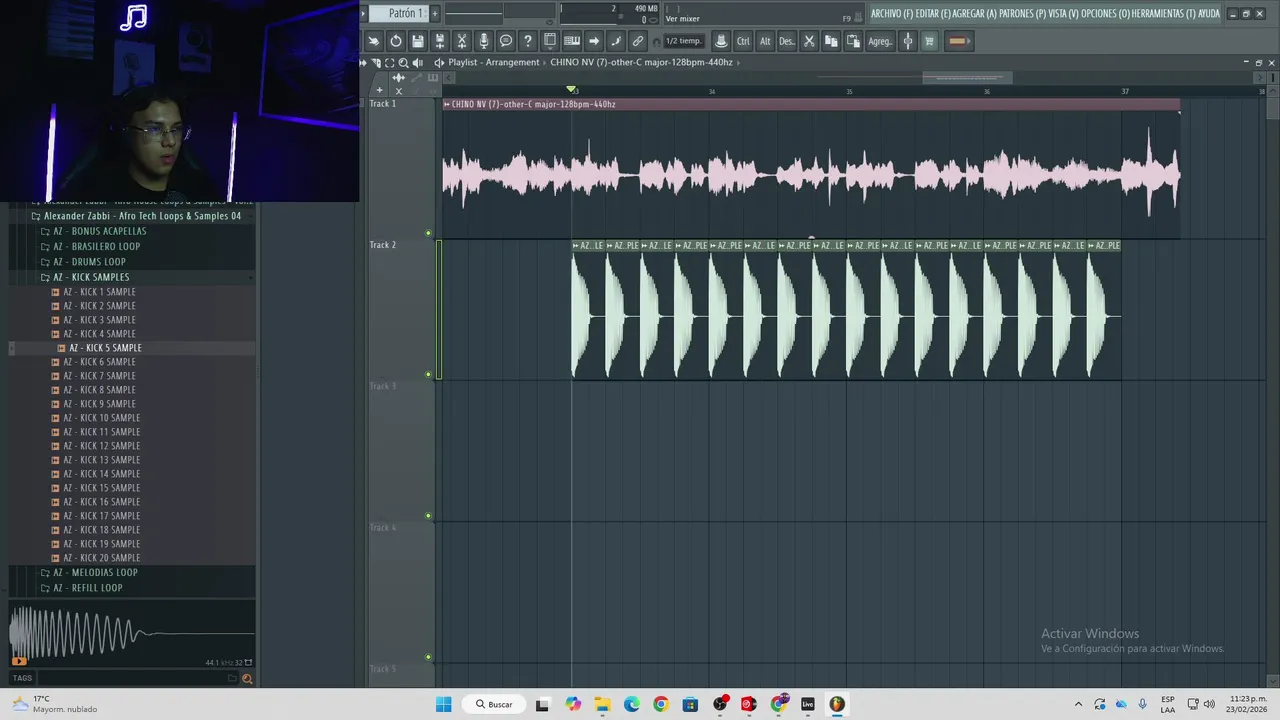This screenshot has width=1280, height=720.
Task: Click Buscar in the Windows taskbar
Action: click(492, 704)
